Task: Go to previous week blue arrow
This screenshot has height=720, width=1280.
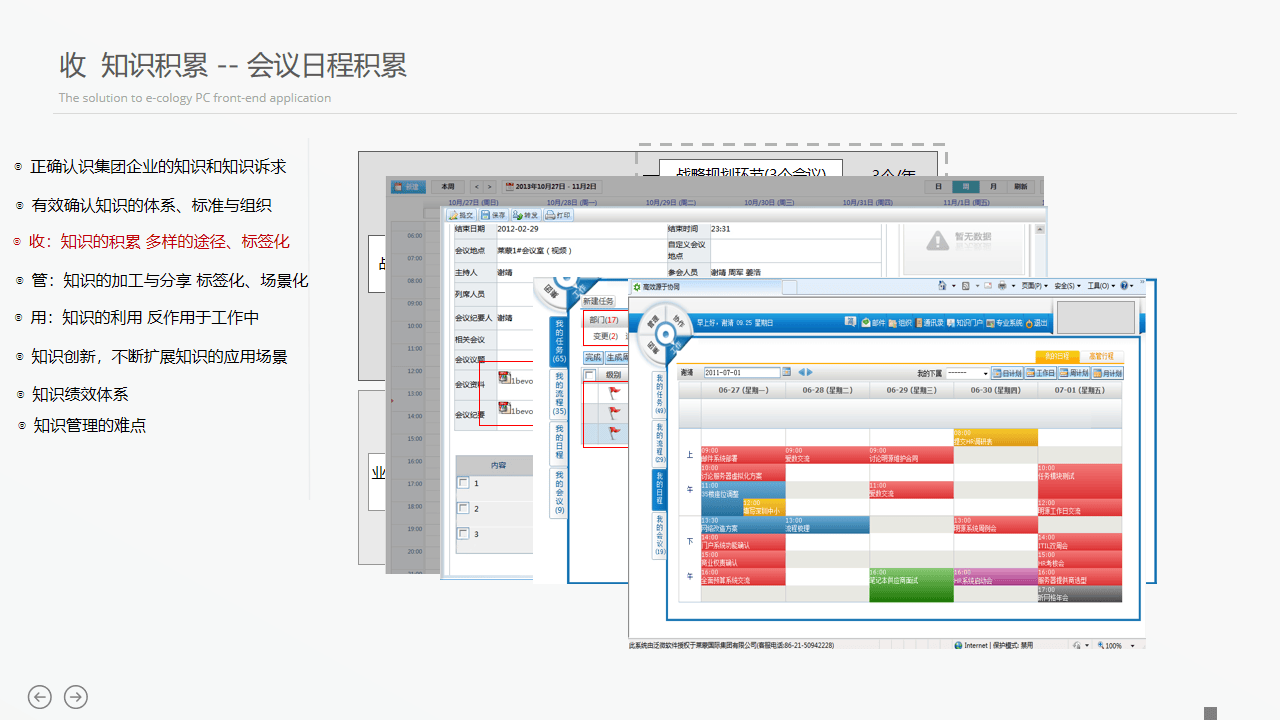Action: click(801, 372)
